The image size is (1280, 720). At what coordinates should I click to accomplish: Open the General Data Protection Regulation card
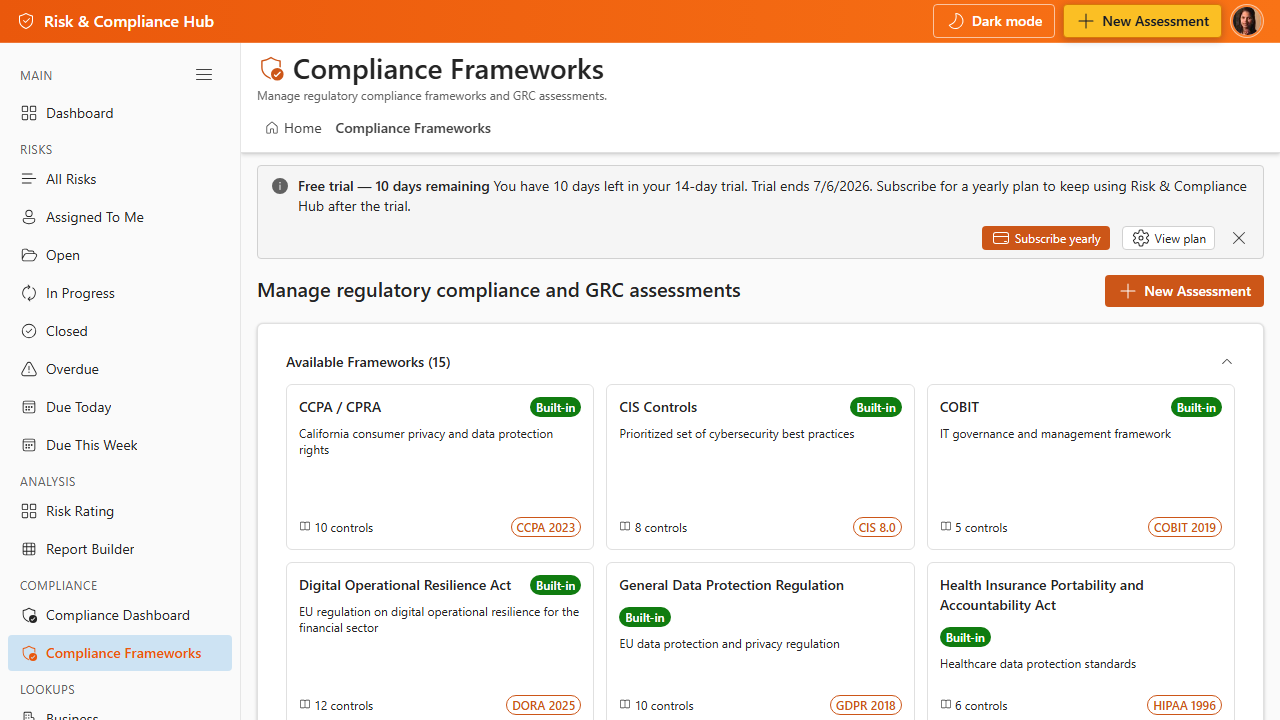click(760, 641)
